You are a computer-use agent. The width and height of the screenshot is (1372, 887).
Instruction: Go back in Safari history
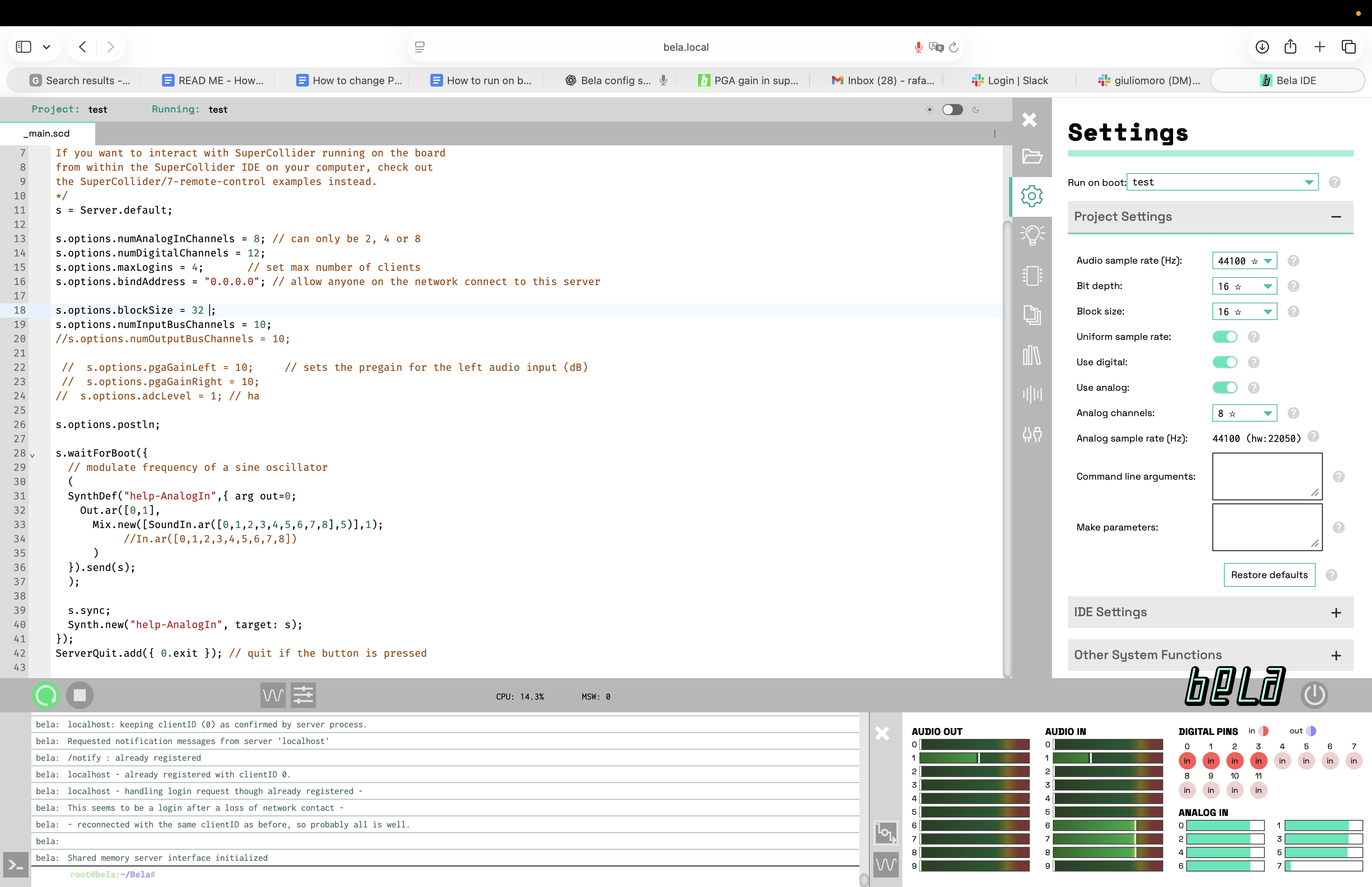pos(82,47)
